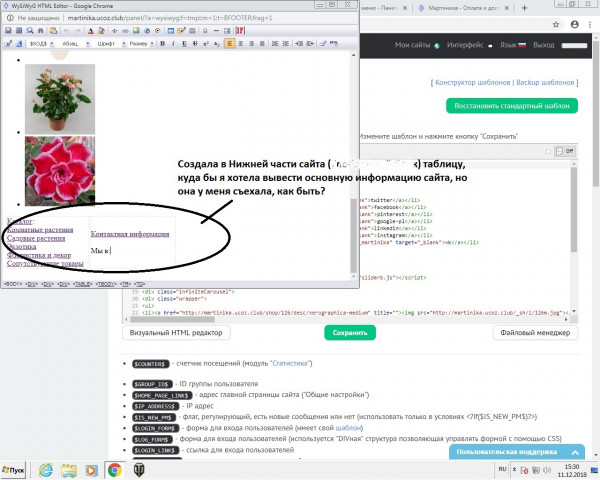Viewport: 600px width, 480px height.
Task: Toggle the Off switch above code editor
Action: (566, 151)
